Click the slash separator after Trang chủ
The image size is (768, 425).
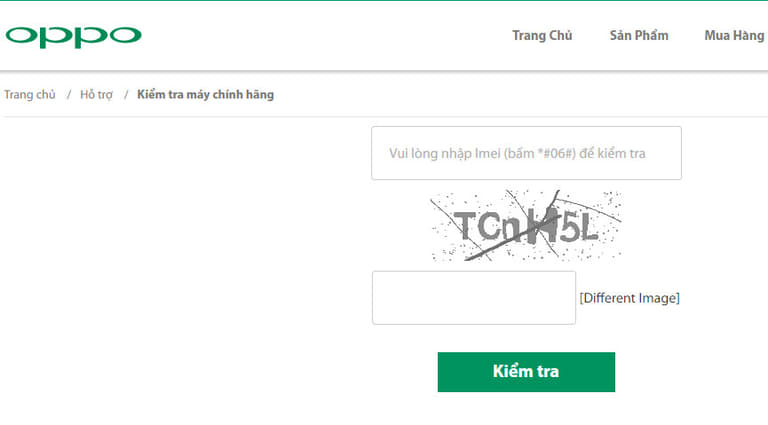pyautogui.click(x=69, y=94)
